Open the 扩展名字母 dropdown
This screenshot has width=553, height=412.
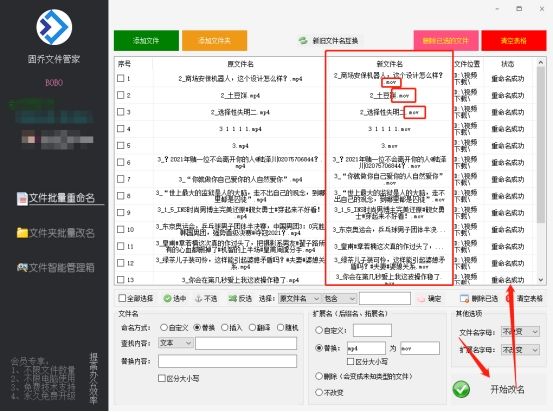520,350
